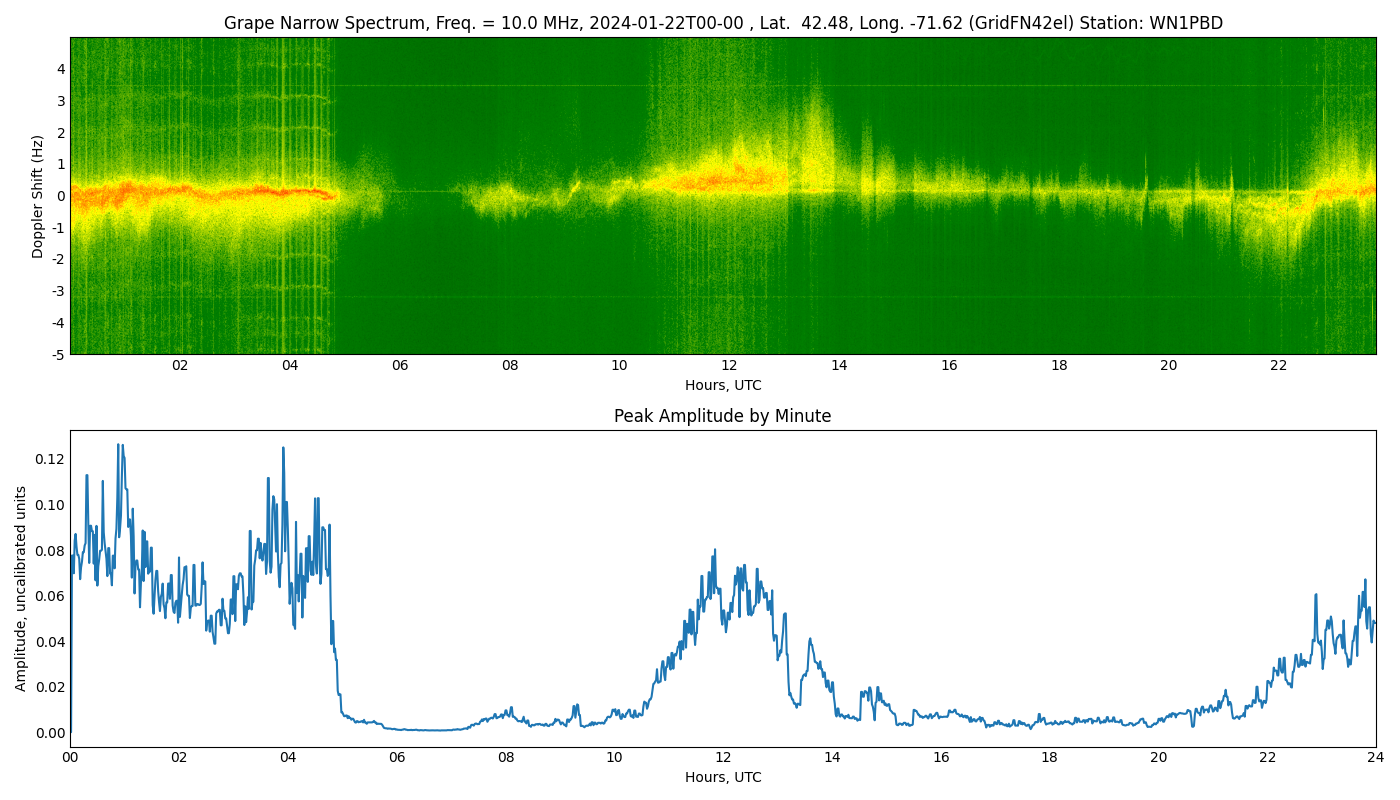The width and height of the screenshot is (1400, 800).
Task: Click the Doppler Shift (Hz) axis label
Action: [x=38, y=196]
